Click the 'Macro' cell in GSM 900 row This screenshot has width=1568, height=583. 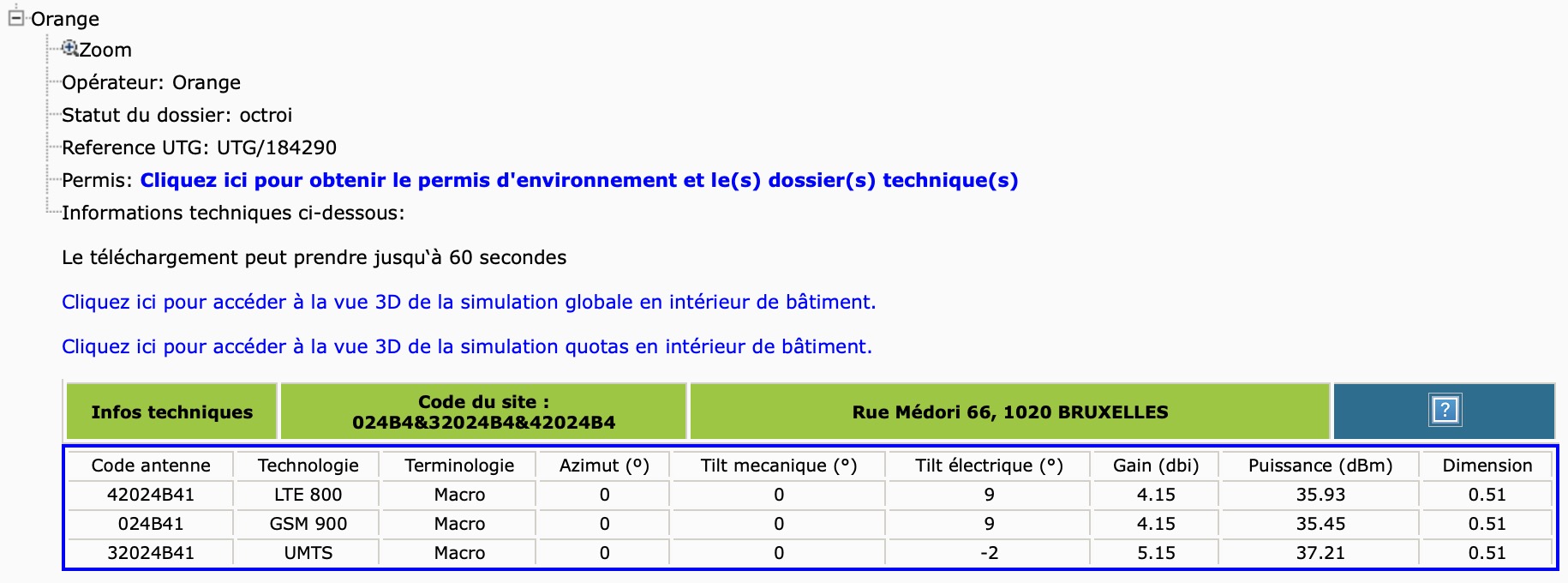click(x=459, y=524)
